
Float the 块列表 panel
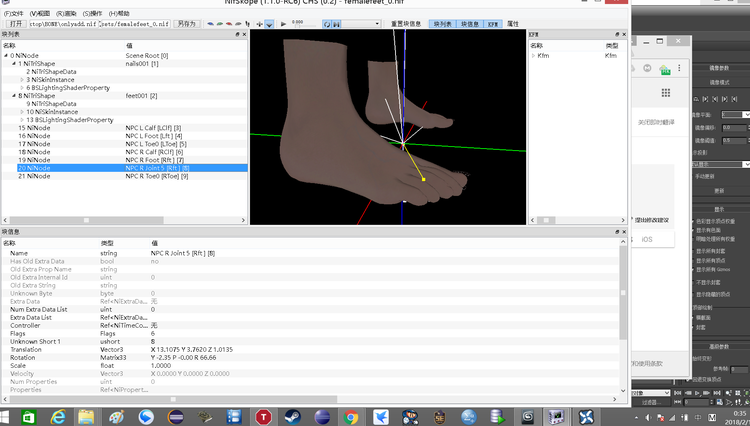tap(237, 34)
